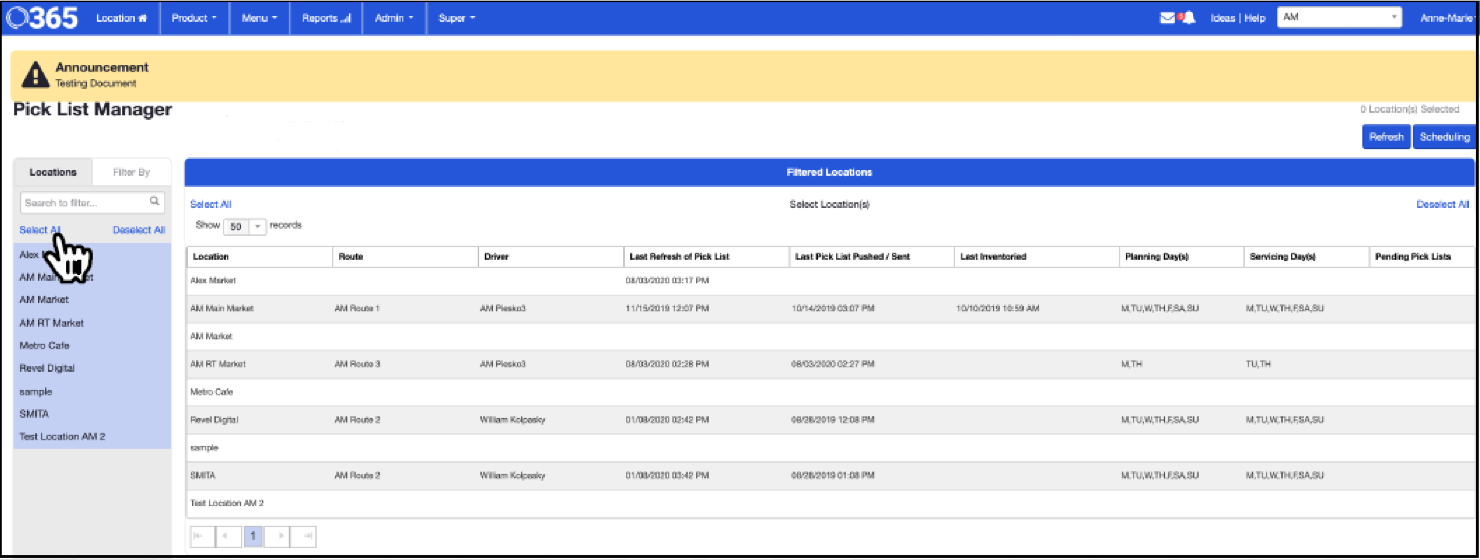Open the mail envelope icon
The image size is (1480, 560).
1167,18
